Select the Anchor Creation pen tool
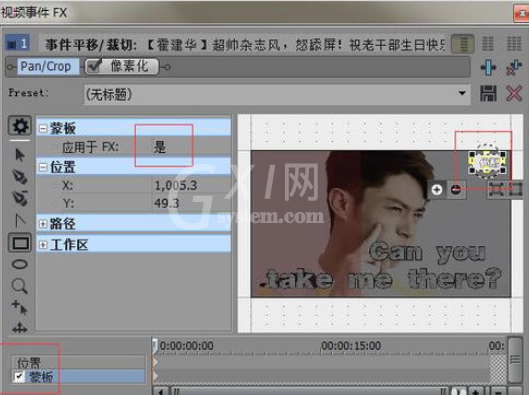 coord(20,176)
